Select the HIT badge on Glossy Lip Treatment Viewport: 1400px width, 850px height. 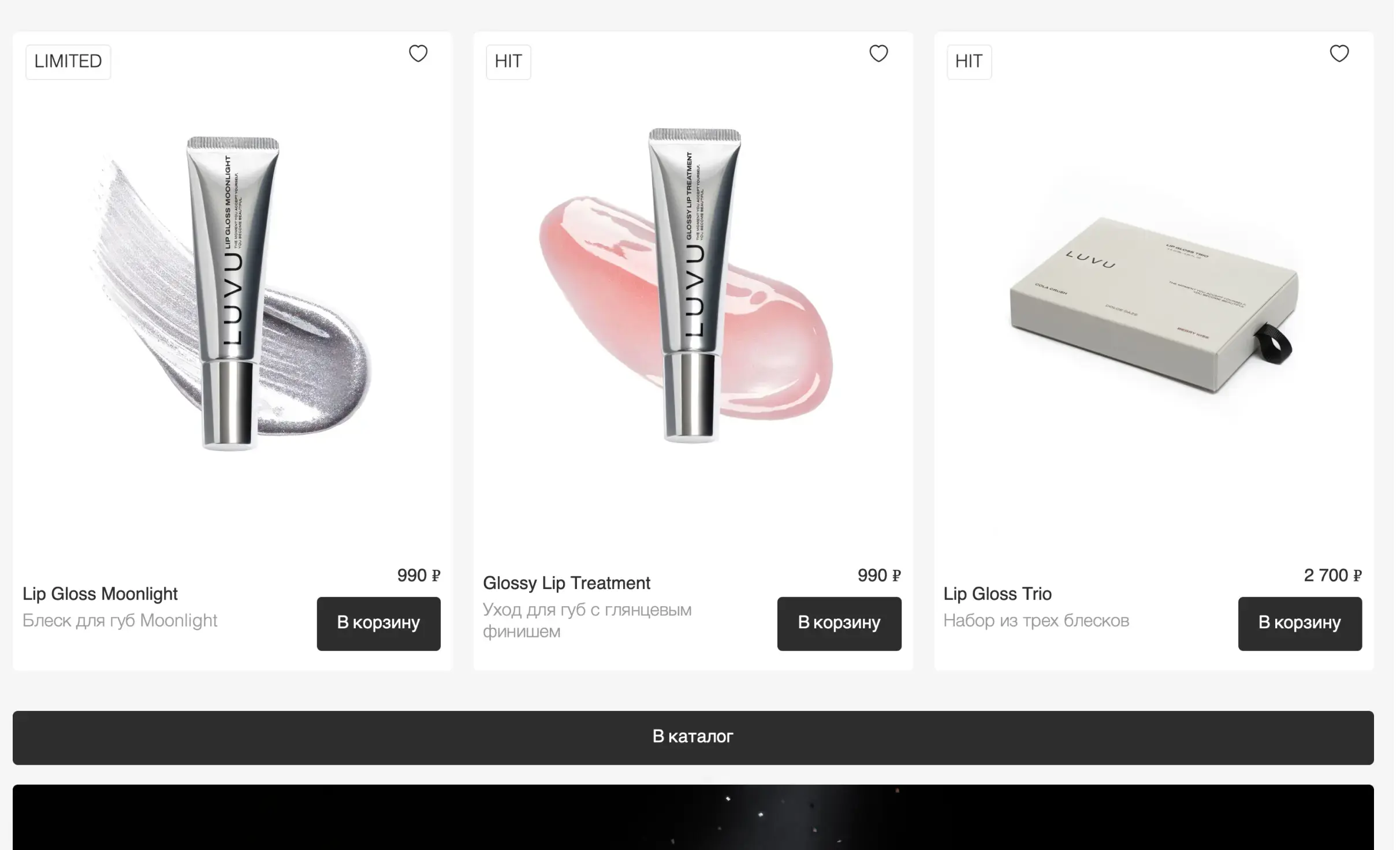click(508, 62)
